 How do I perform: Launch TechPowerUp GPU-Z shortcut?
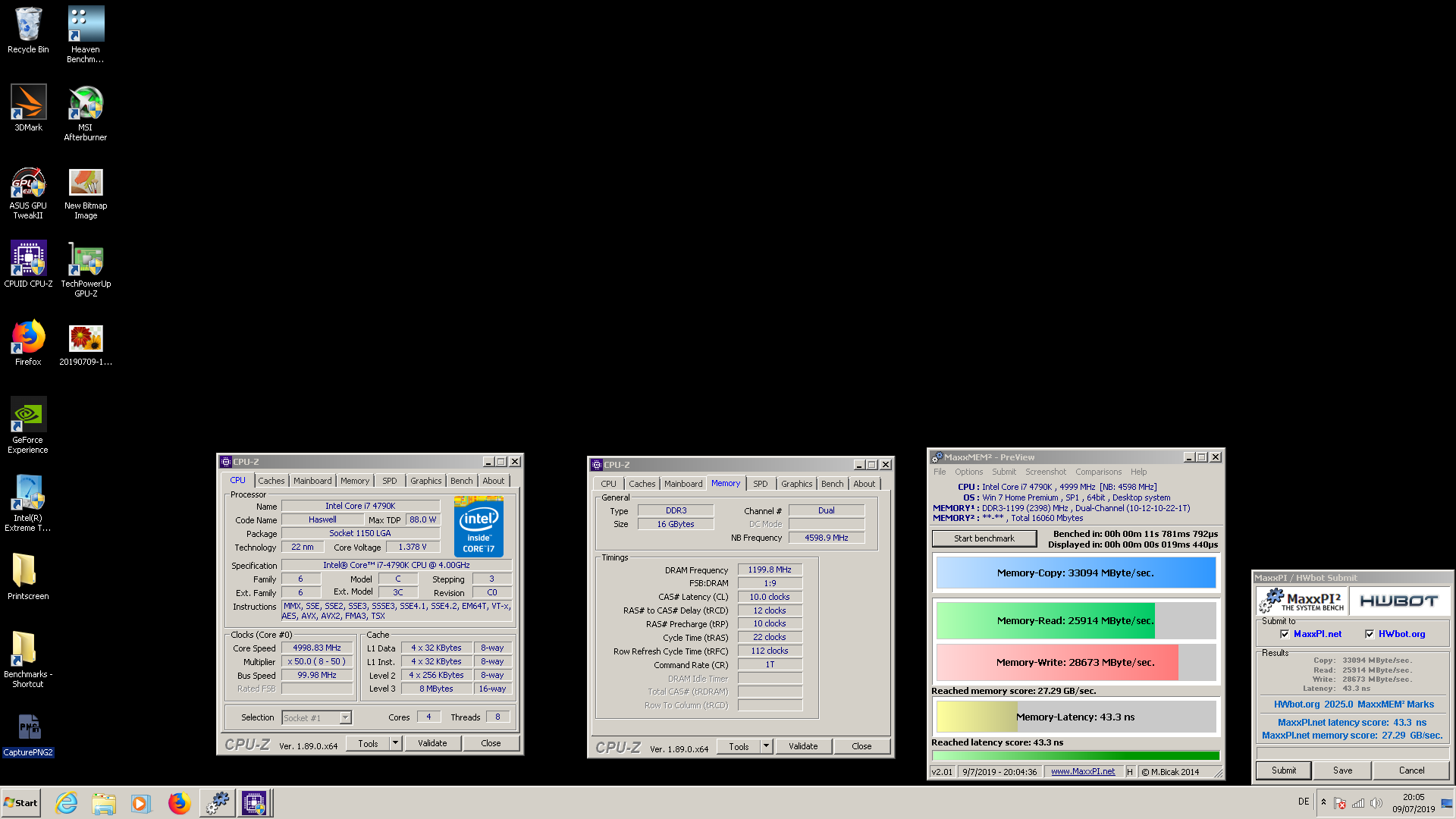click(x=86, y=269)
